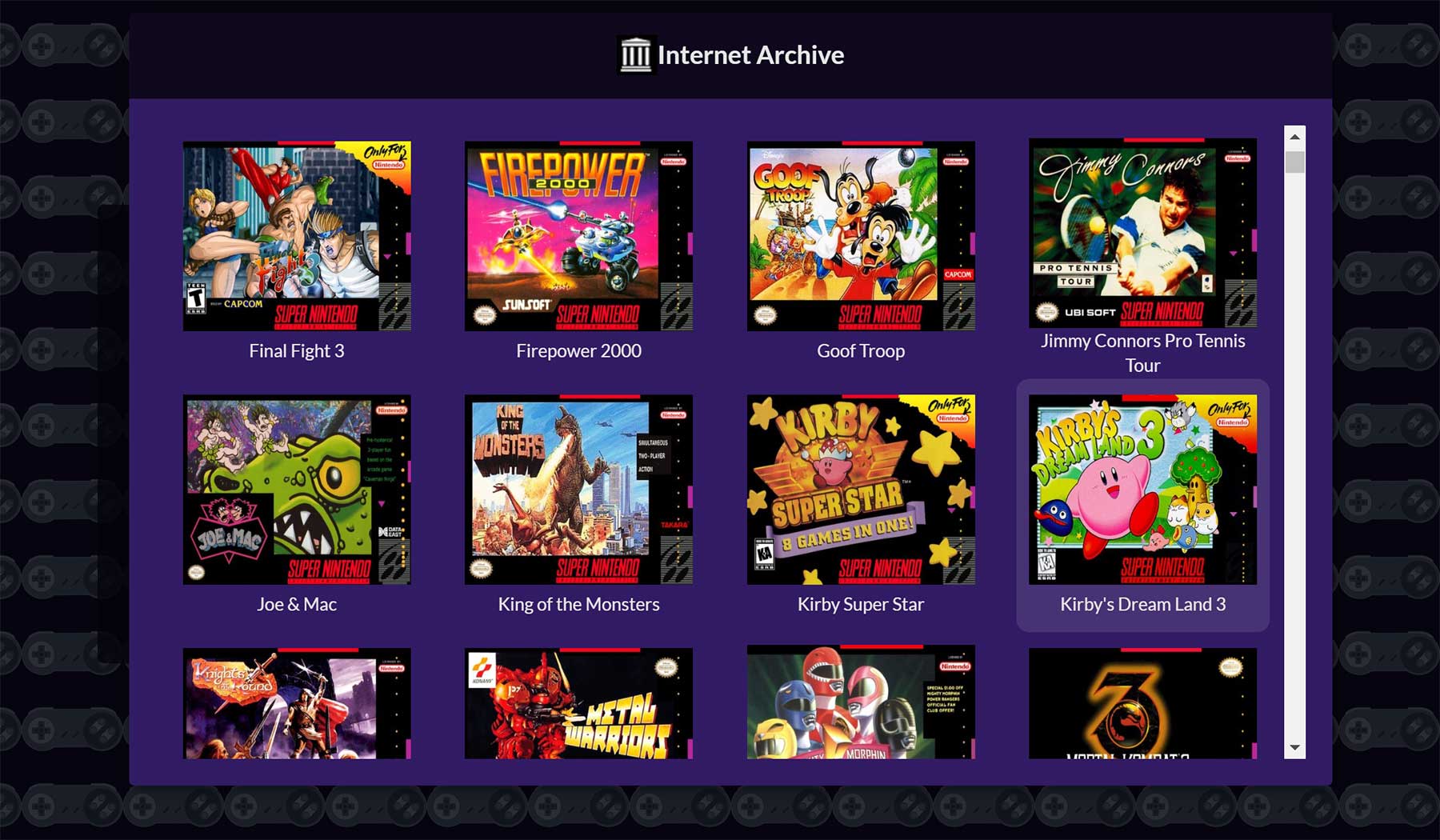
Task: Select the Mighty Morphin Power Rangers cover
Action: [861, 702]
